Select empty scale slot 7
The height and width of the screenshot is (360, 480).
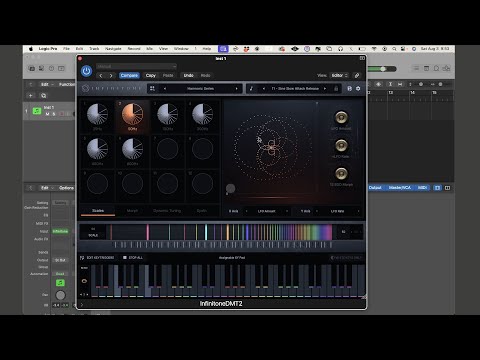click(x=167, y=149)
